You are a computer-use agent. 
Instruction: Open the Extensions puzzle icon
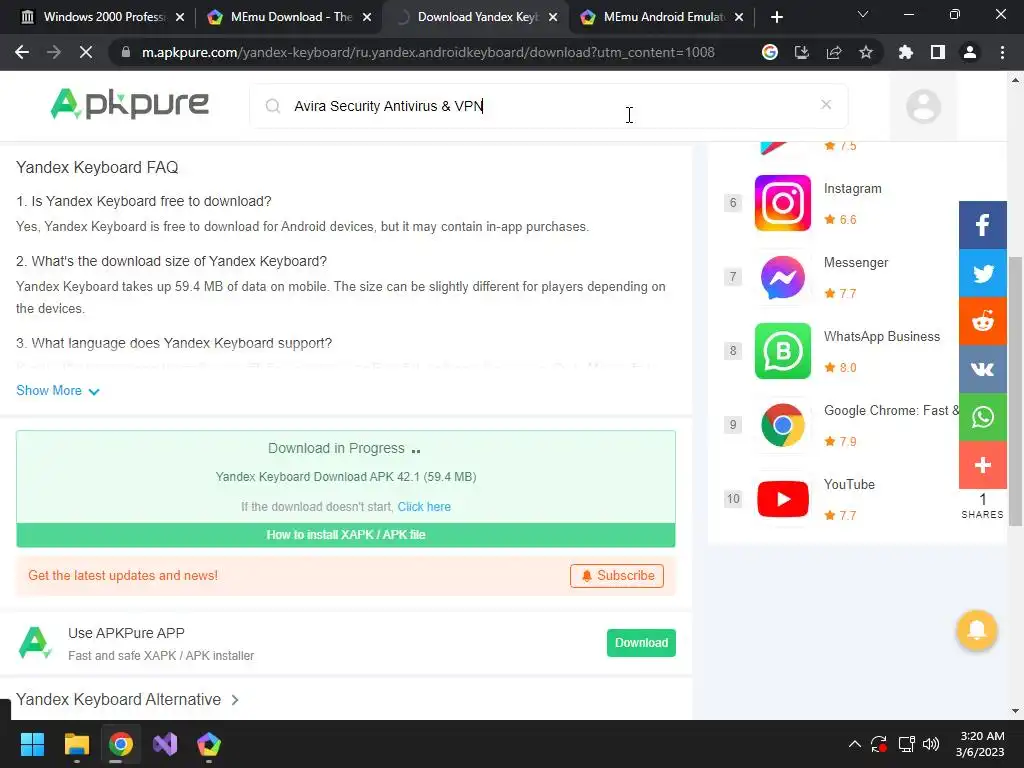click(906, 52)
